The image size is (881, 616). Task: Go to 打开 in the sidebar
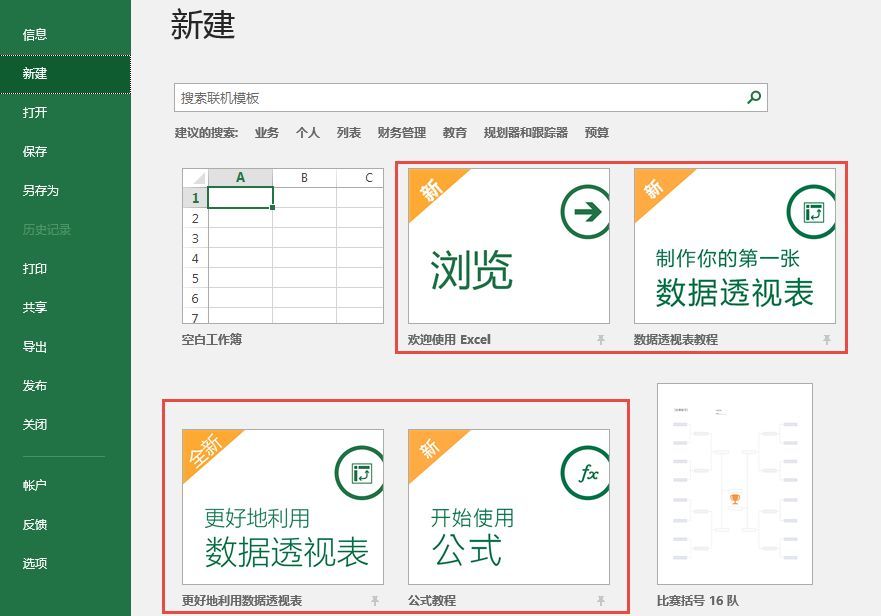coord(35,112)
